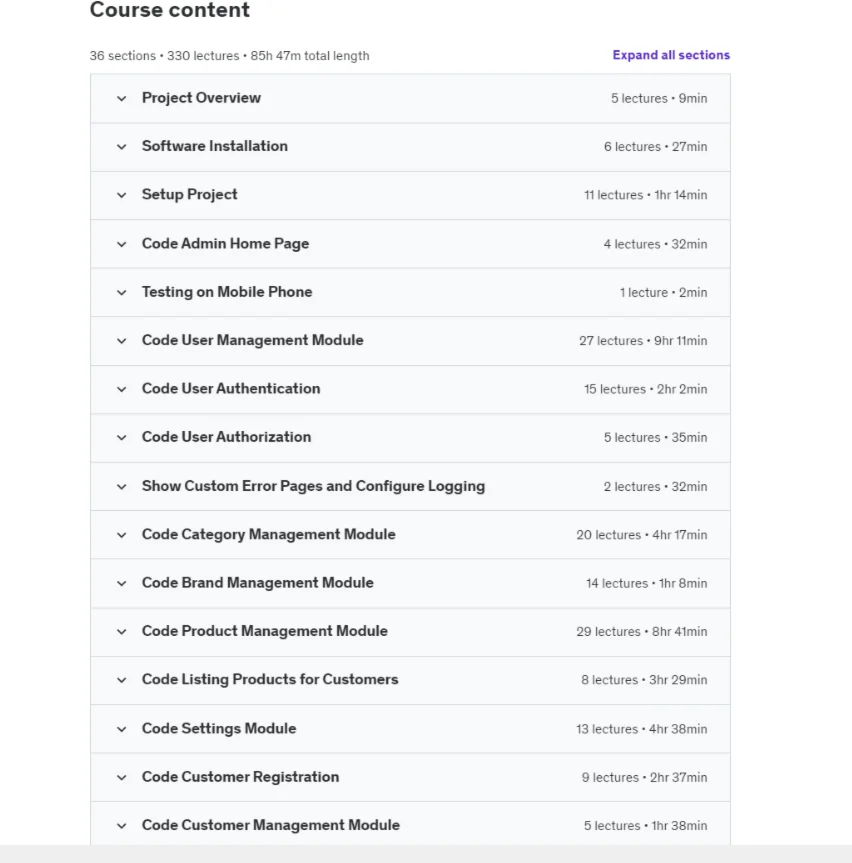Toggle the Code Admin Home Page chevron
The width and height of the screenshot is (852, 863).
coord(122,244)
